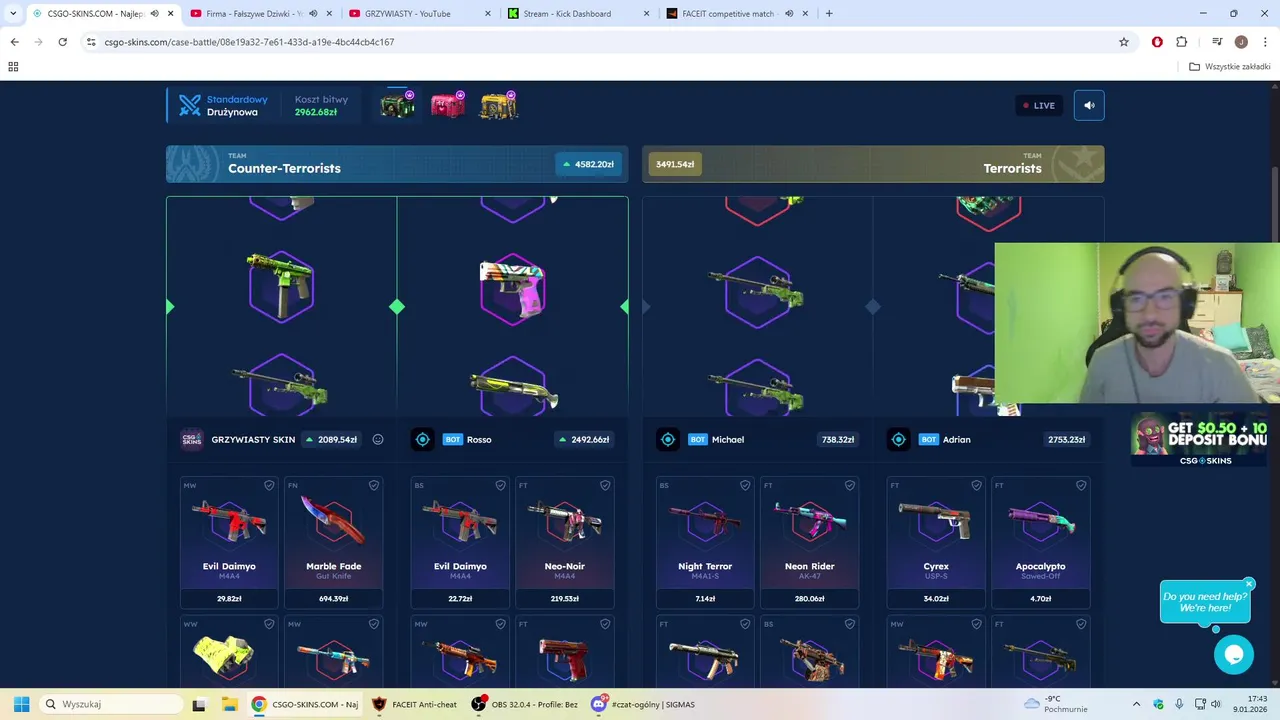Viewport: 1280px width, 720px height.
Task: View site information icon in address bar
Action: coord(91,42)
